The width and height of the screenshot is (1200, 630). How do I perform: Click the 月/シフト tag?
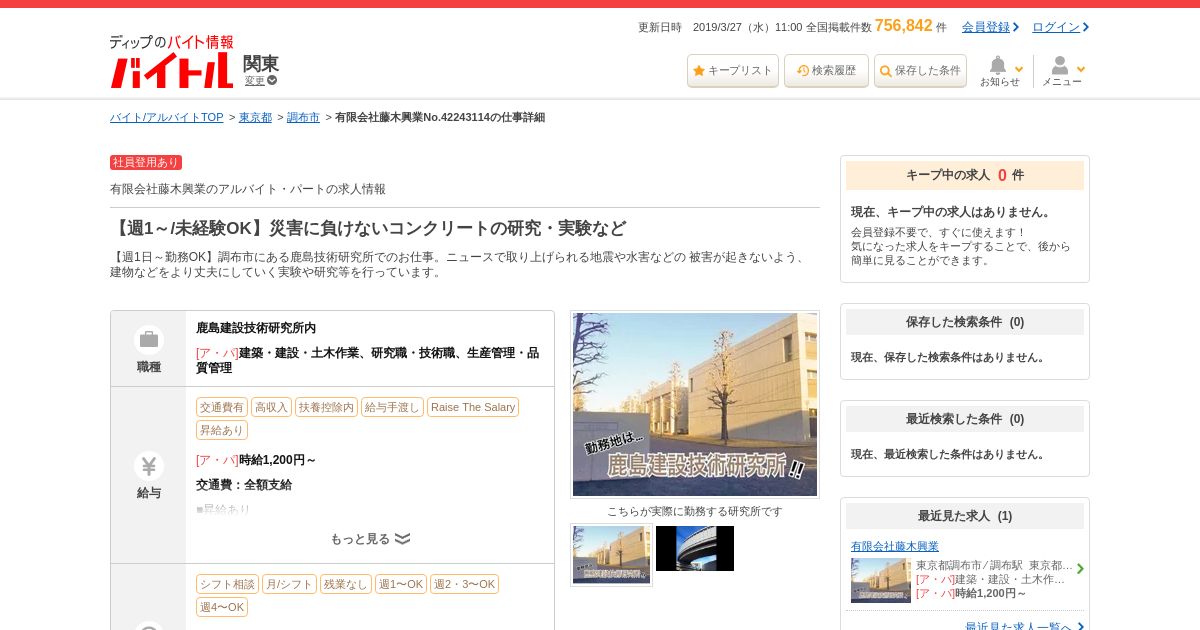click(x=290, y=584)
